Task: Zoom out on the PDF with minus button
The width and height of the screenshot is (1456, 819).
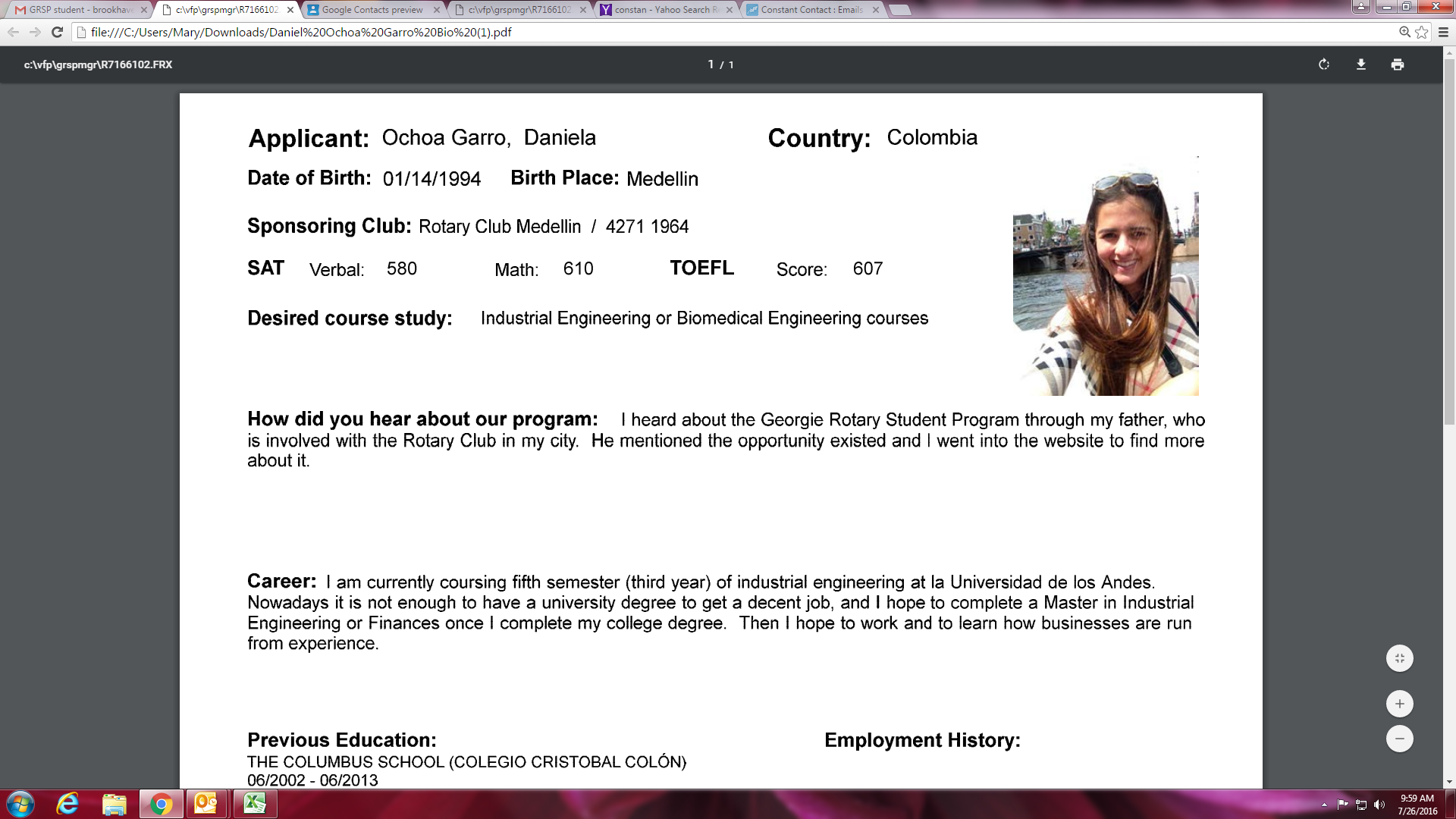Action: [x=1399, y=739]
